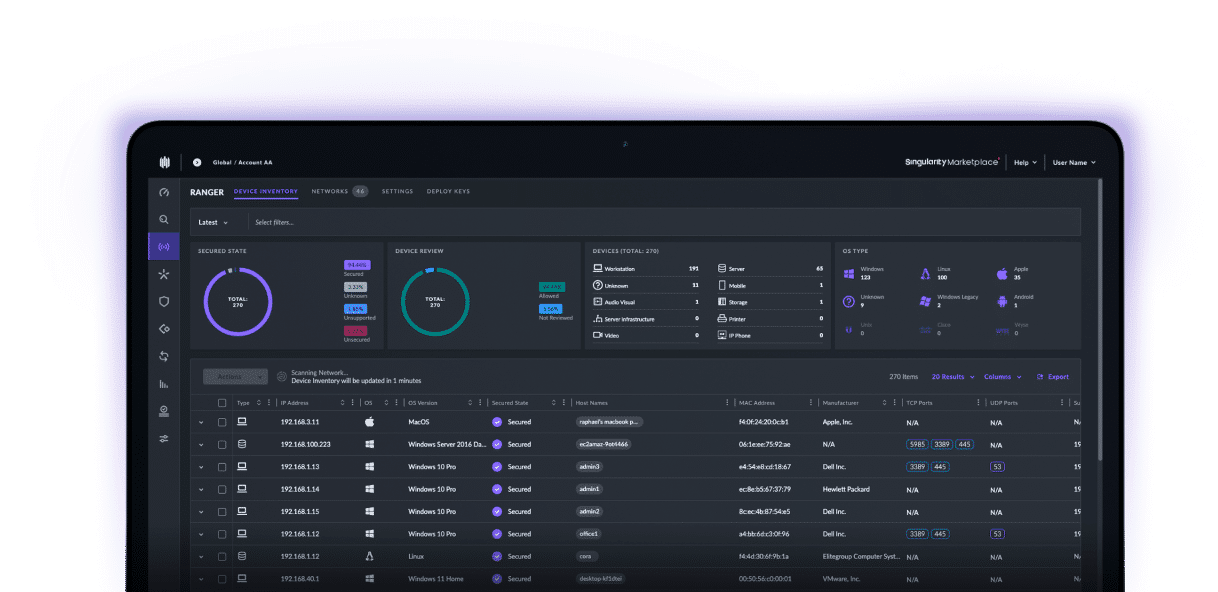Open the sync arrows sidebar icon
This screenshot has width=1218, height=592.
[164, 356]
